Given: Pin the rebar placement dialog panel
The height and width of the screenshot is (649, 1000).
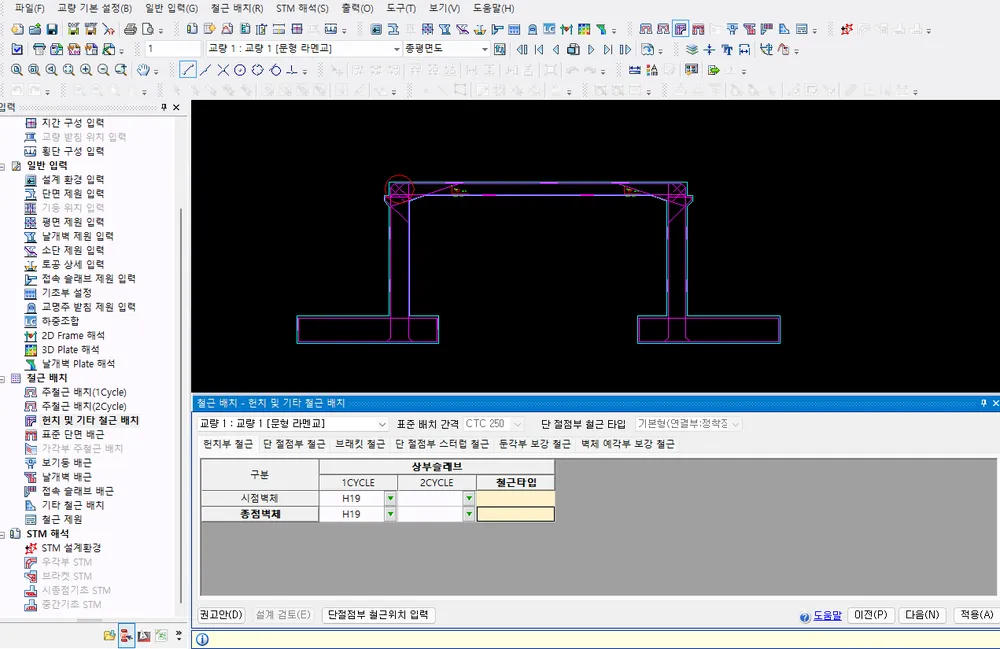Looking at the screenshot, I should pos(983,403).
